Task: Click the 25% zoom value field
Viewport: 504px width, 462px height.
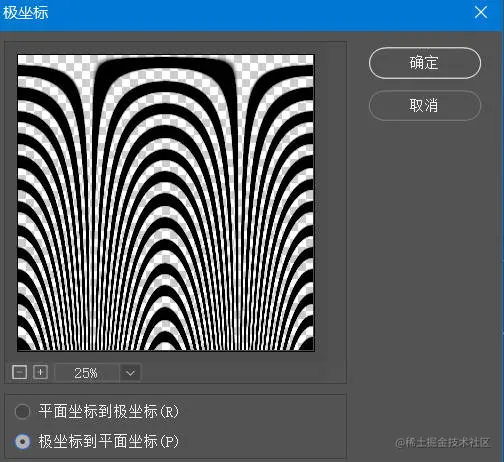Action: click(x=86, y=373)
